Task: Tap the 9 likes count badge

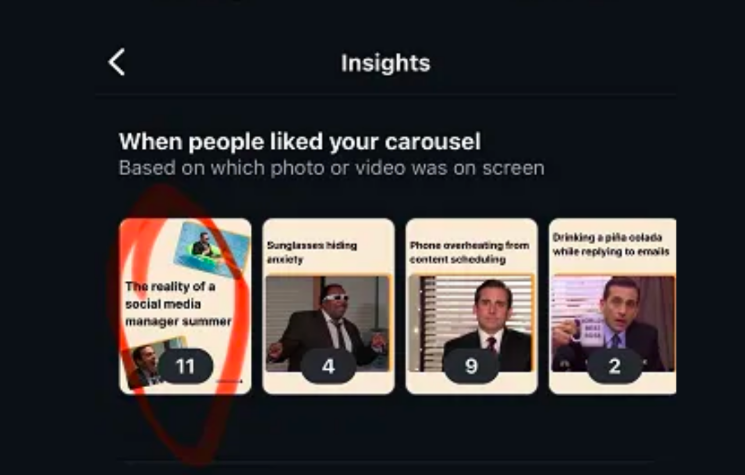Action: click(471, 366)
